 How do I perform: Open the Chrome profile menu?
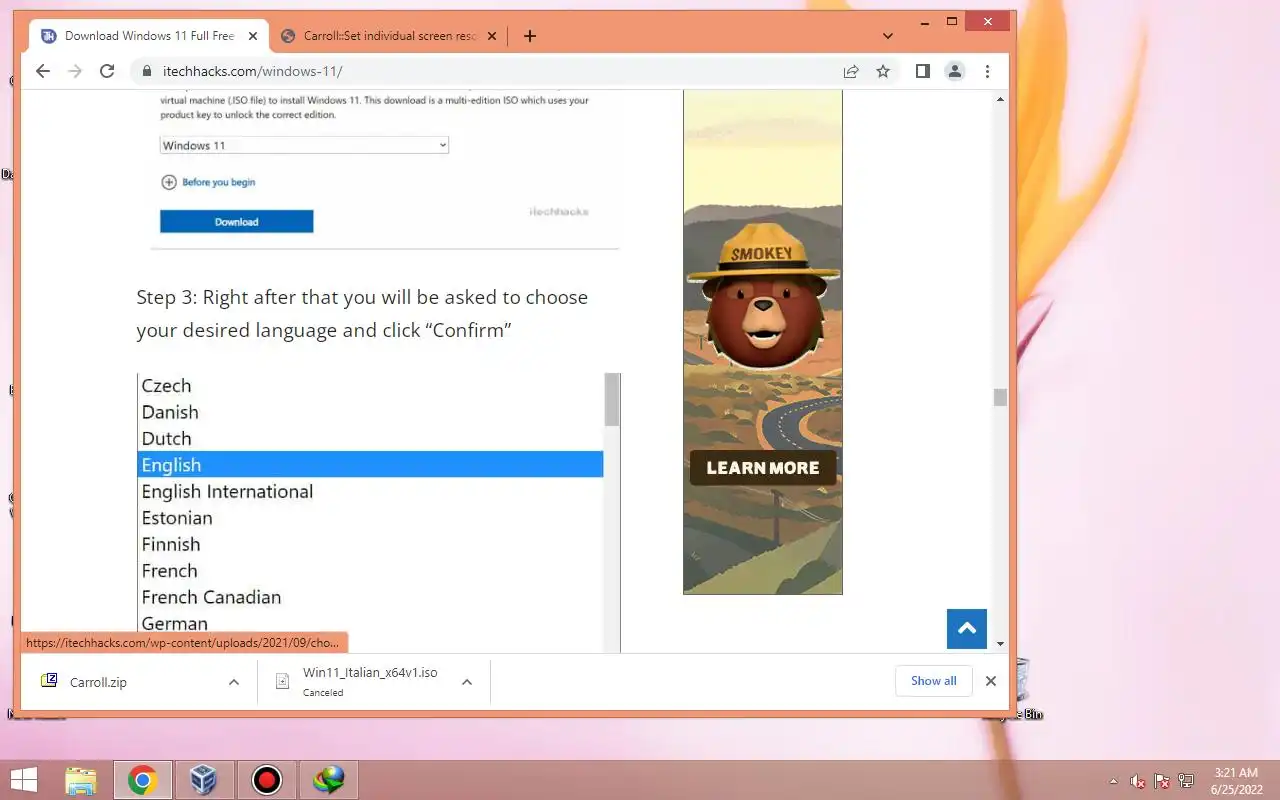955,71
